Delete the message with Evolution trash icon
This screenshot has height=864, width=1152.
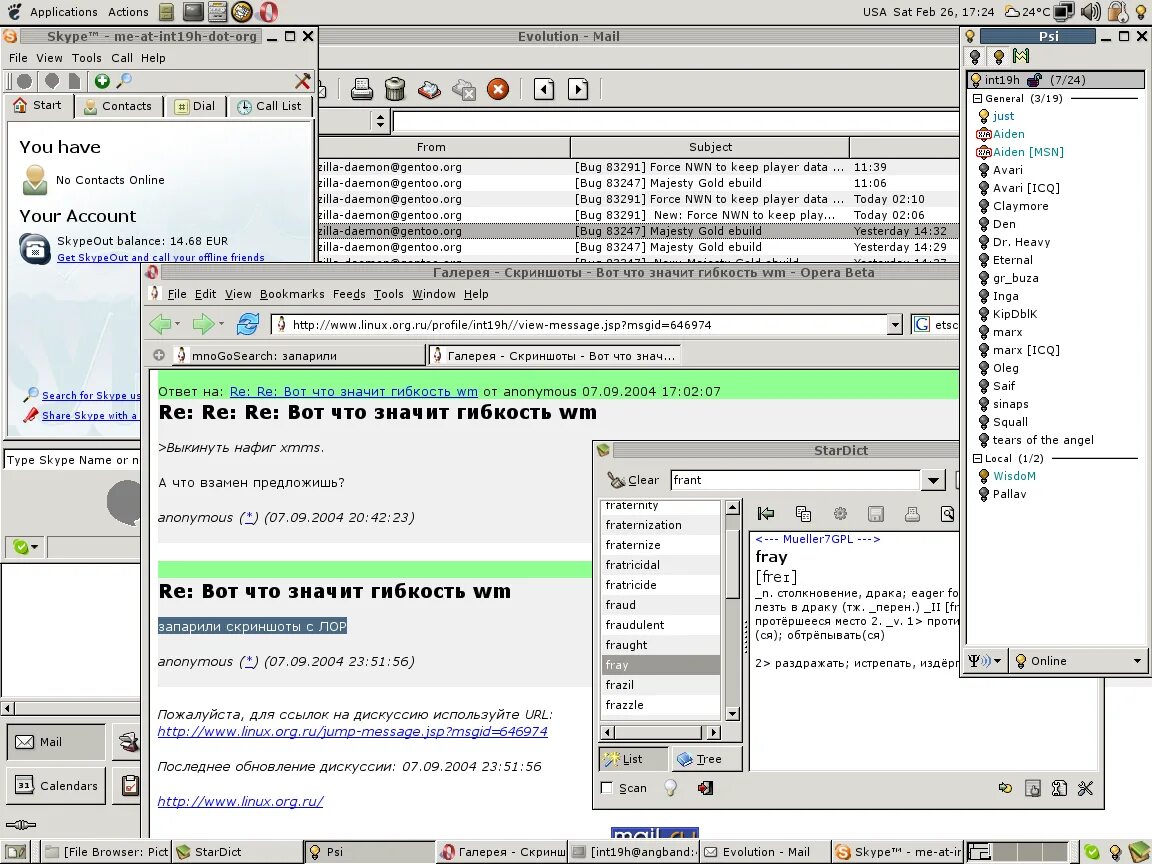(395, 90)
